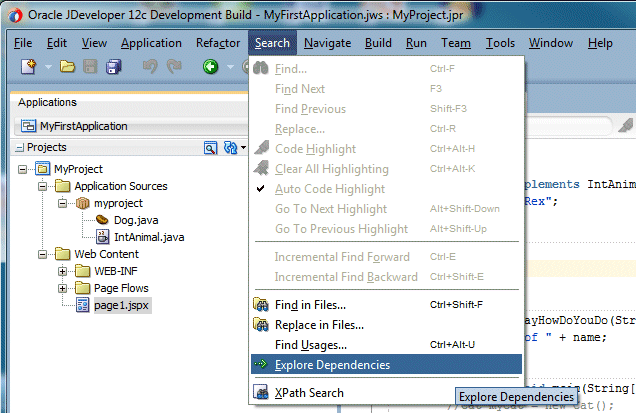Select the WEB-INF folder label
This screenshot has width=636, height=413.
click(x=116, y=271)
